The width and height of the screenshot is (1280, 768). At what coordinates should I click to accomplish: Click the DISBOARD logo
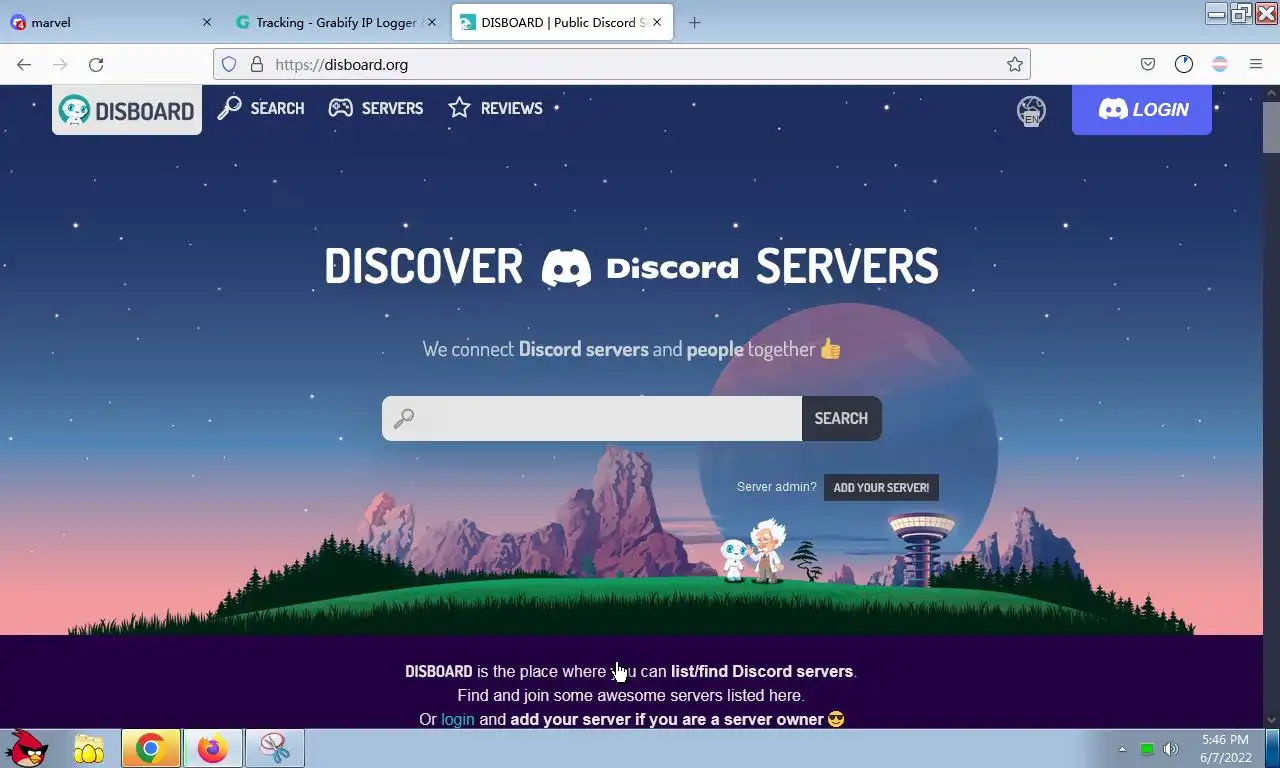click(127, 110)
